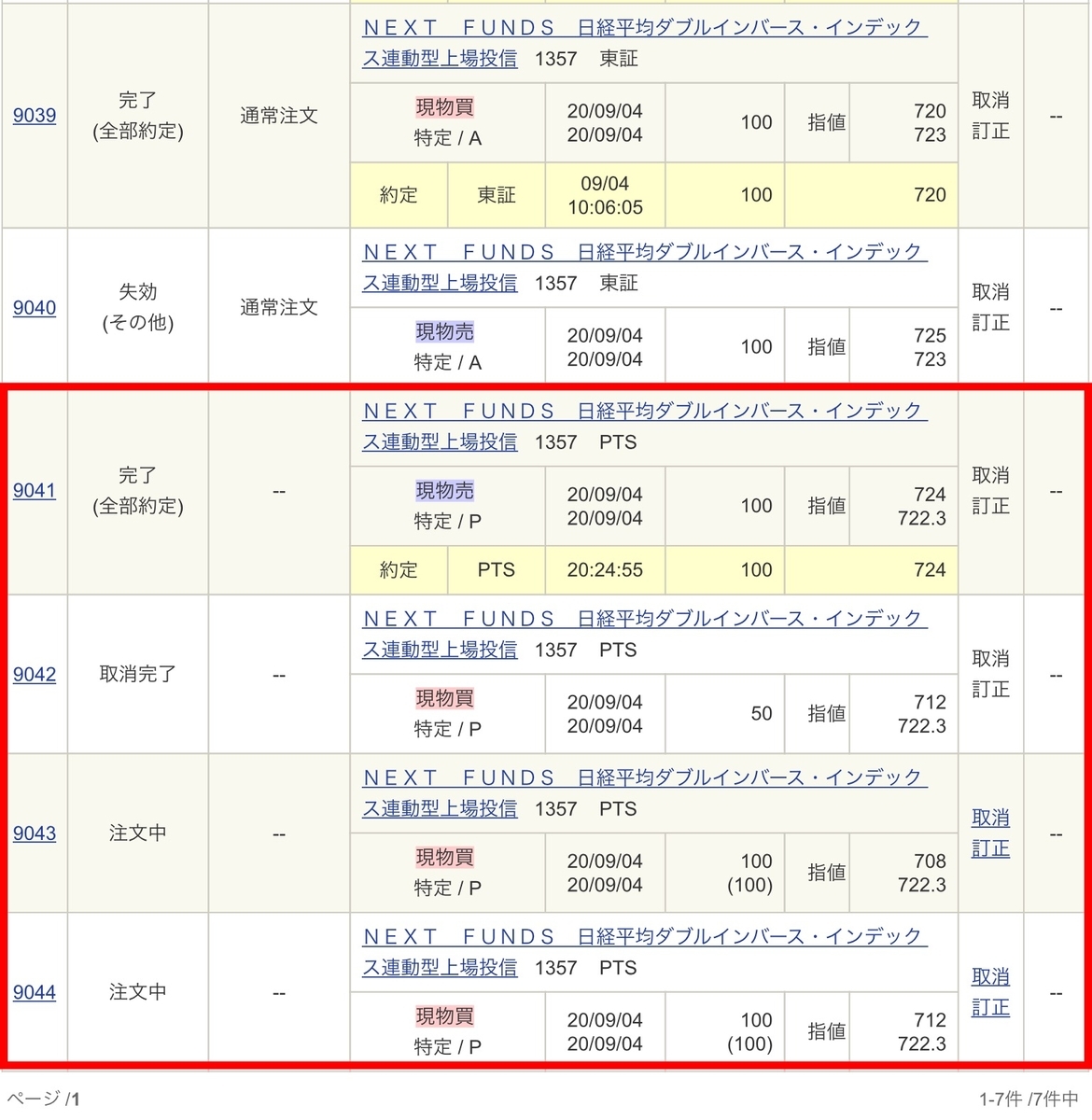Open order number 9044 link
The width and height of the screenshot is (1092, 1120).
(x=35, y=993)
